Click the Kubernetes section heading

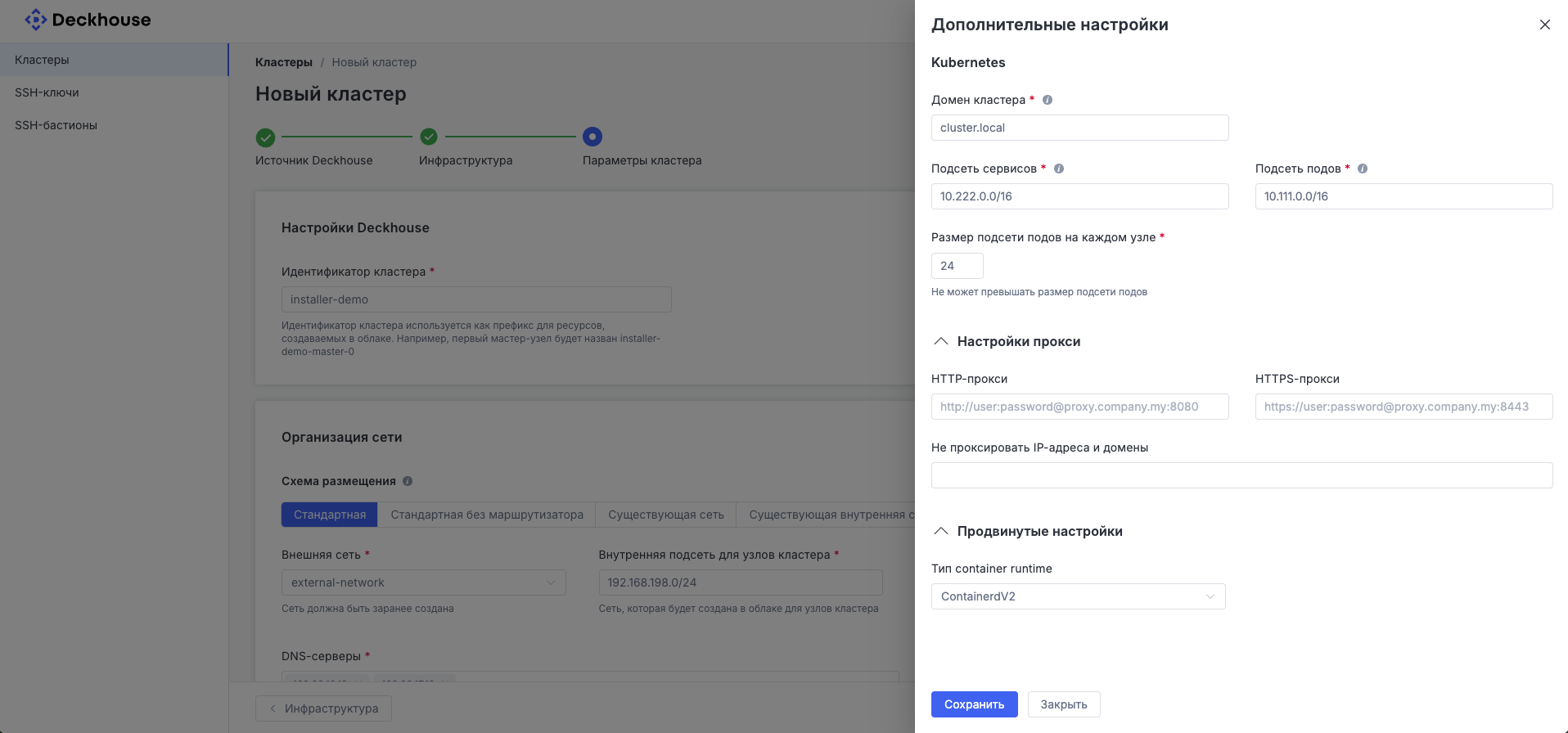point(968,62)
